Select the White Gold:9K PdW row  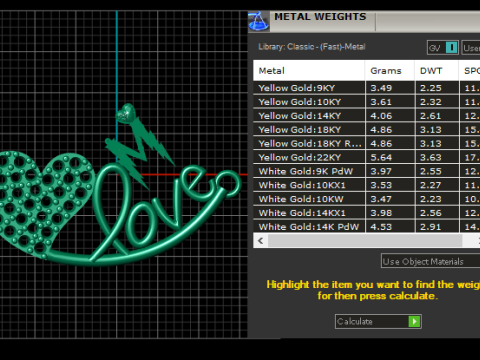point(366,171)
